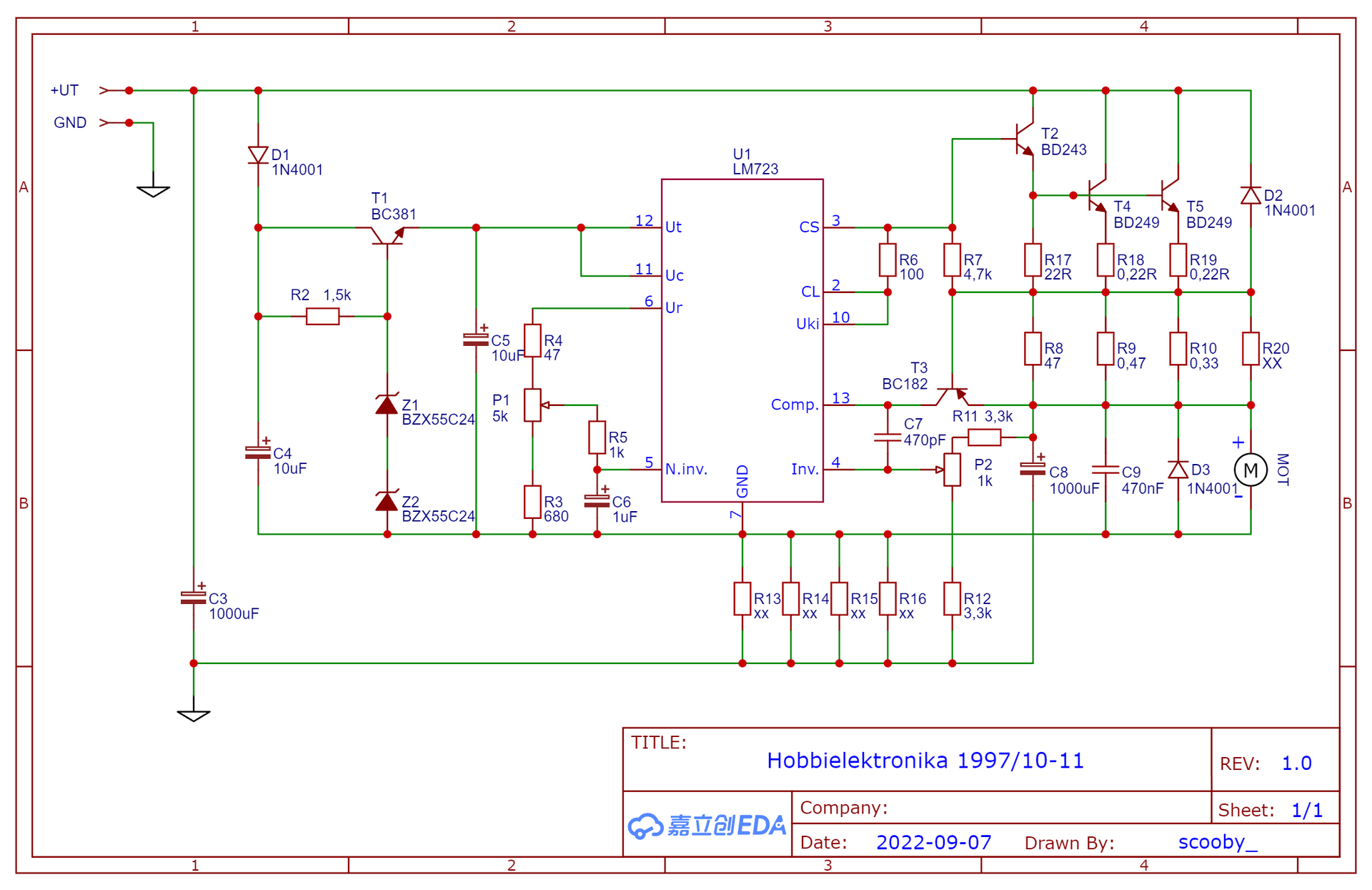Select the Z1 BZX55C24 zener diode

pyautogui.click(x=387, y=405)
